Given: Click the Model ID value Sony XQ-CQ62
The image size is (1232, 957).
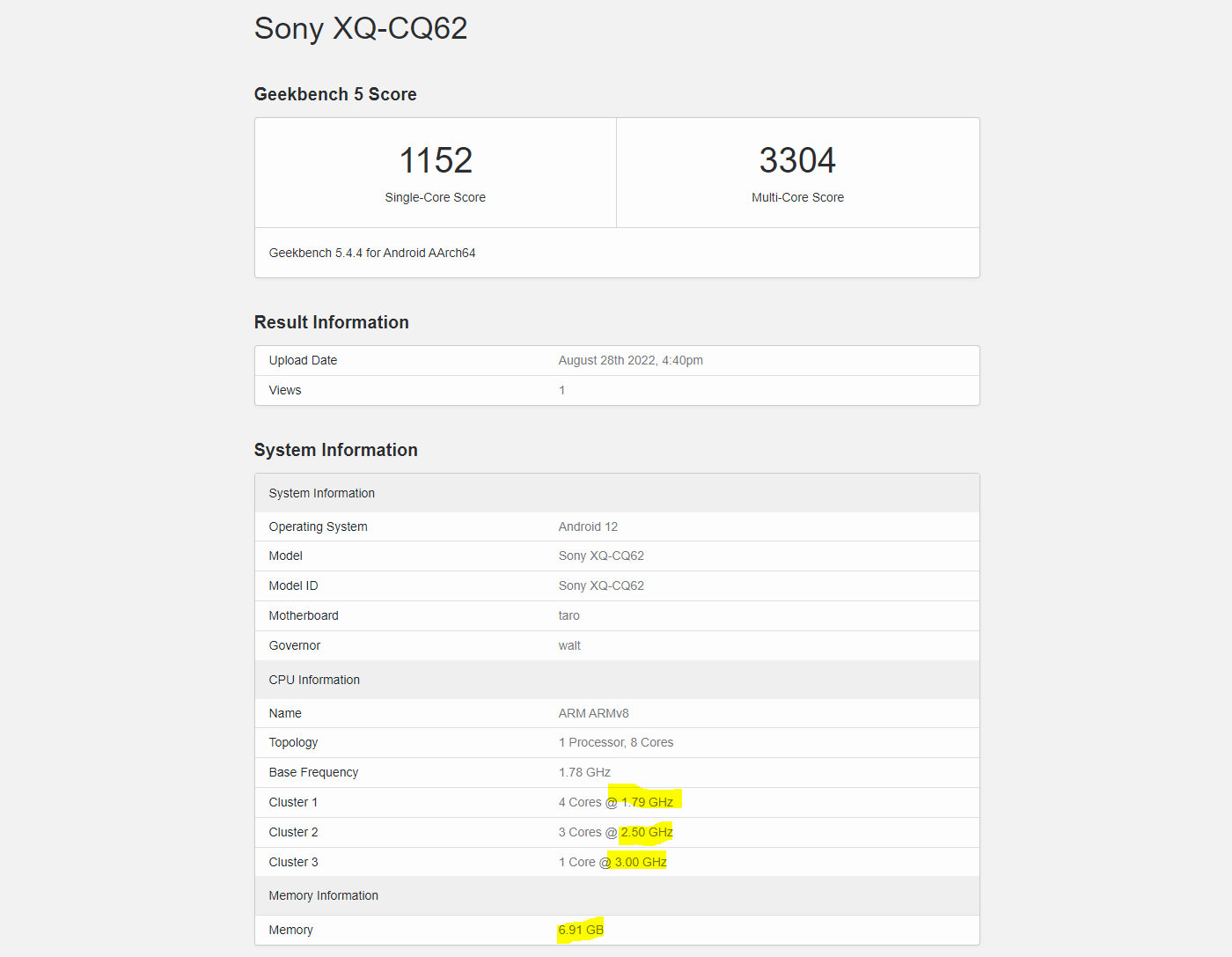Looking at the screenshot, I should (601, 585).
